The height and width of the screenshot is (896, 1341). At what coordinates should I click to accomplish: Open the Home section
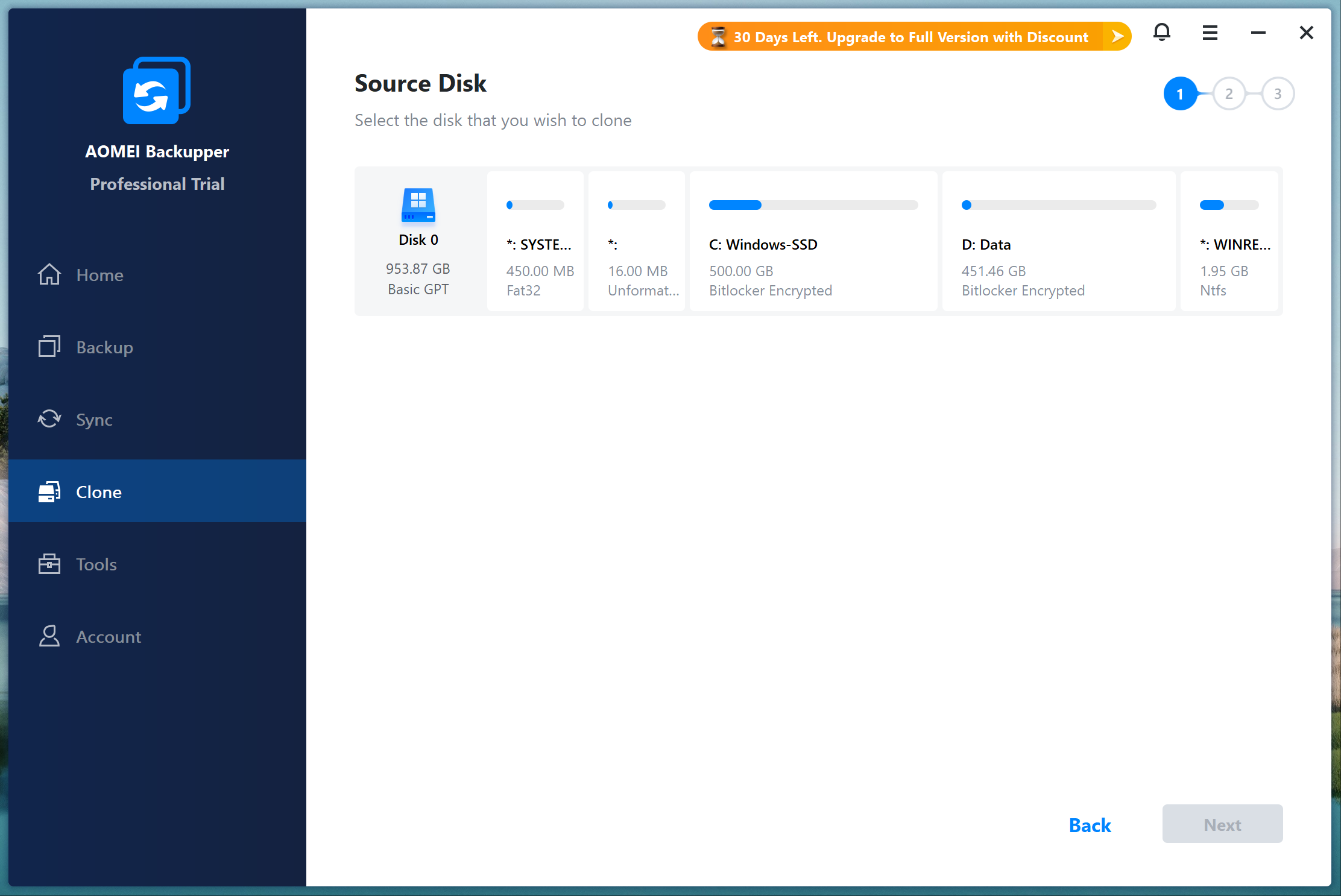click(157, 274)
